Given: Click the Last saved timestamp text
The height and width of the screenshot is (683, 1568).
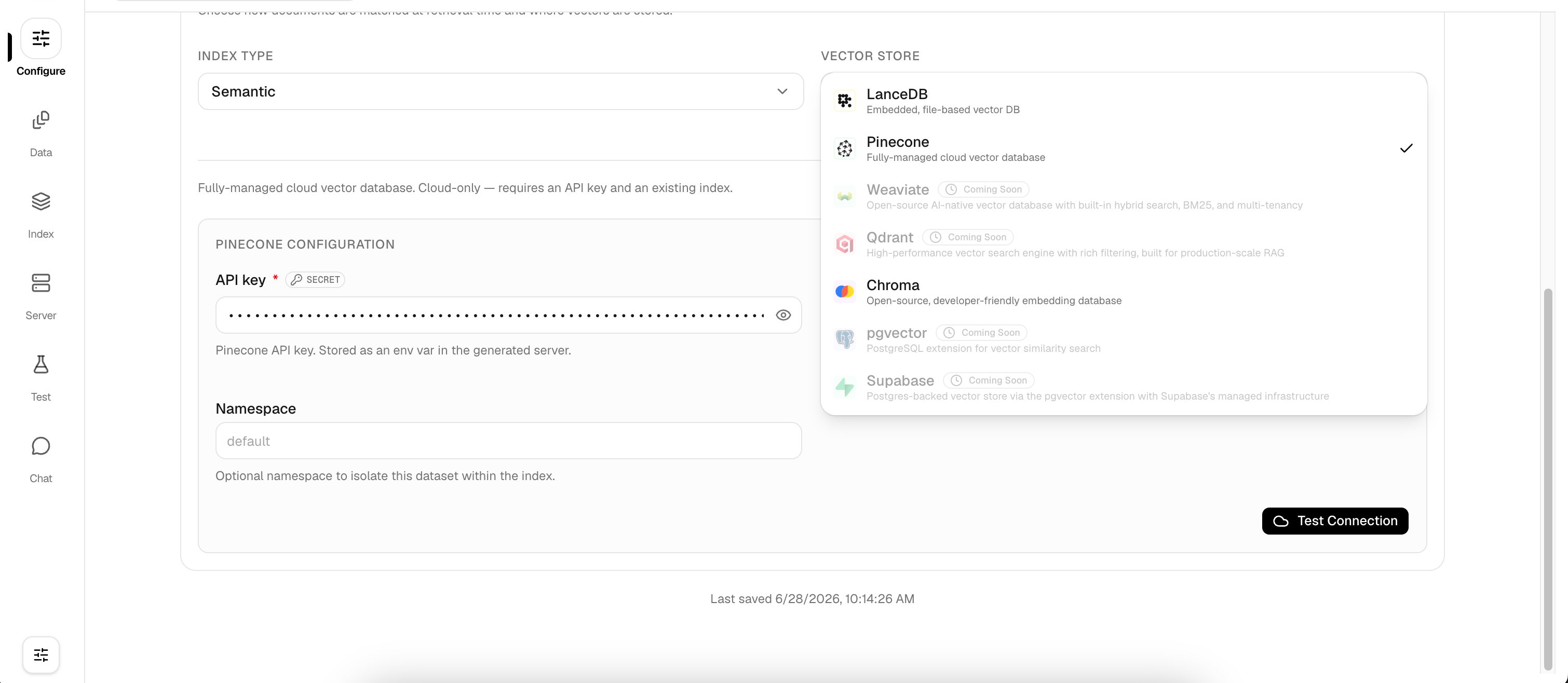Looking at the screenshot, I should point(812,599).
